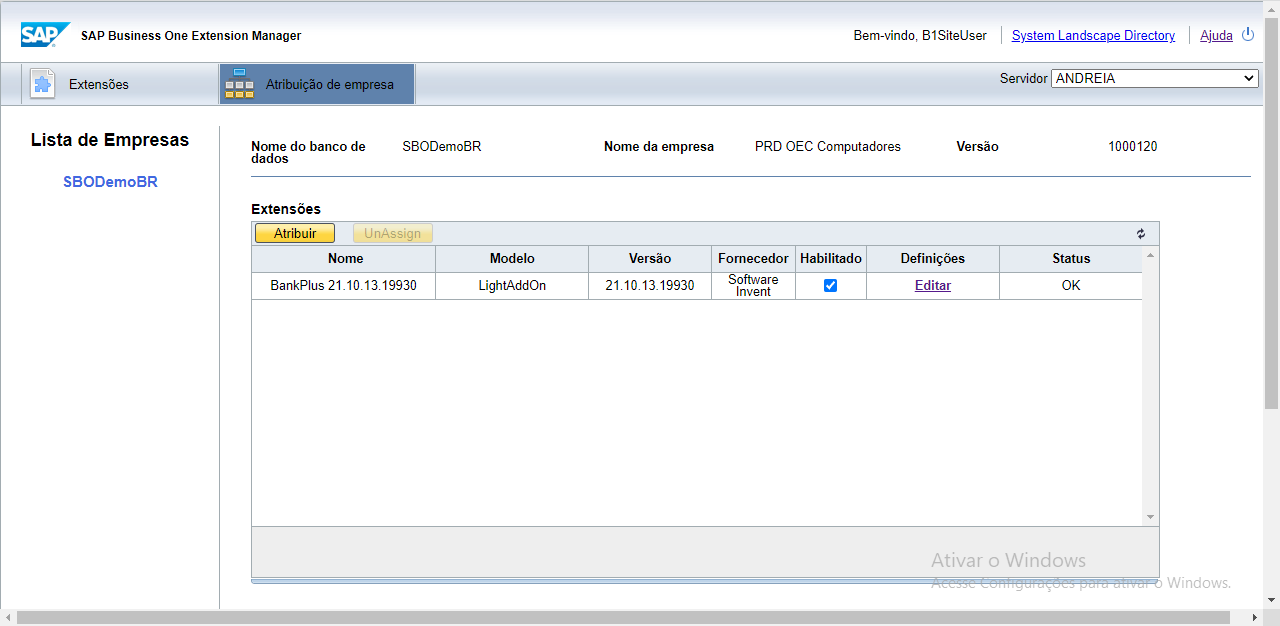
Task: Click the 21.10.13.19930 version cell
Action: click(x=650, y=286)
